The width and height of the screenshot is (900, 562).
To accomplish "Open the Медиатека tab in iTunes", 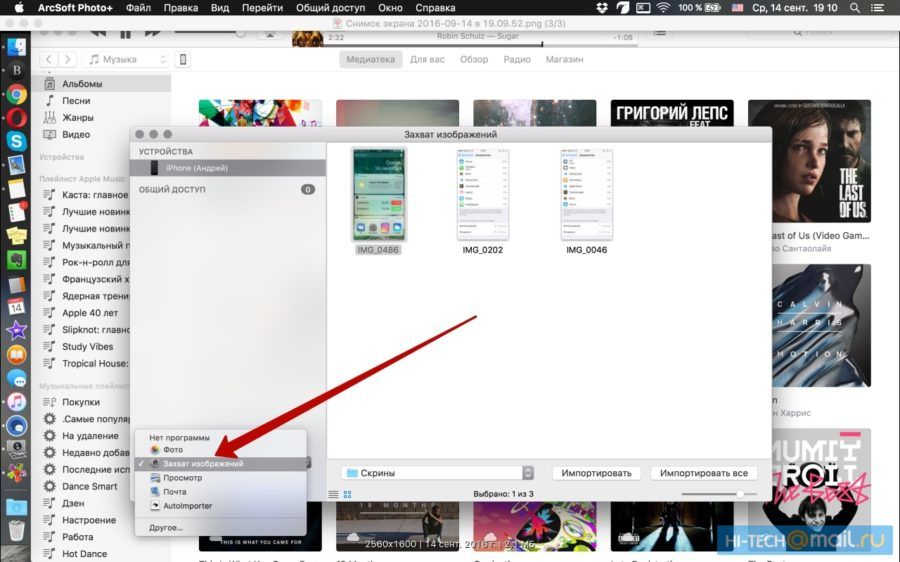I will 370,59.
